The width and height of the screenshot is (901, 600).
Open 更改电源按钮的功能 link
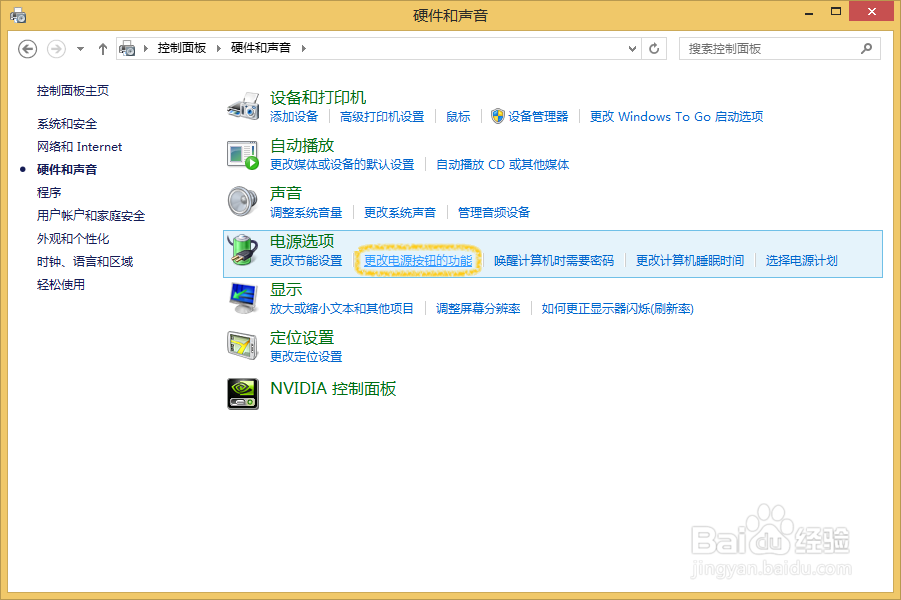tap(418, 260)
